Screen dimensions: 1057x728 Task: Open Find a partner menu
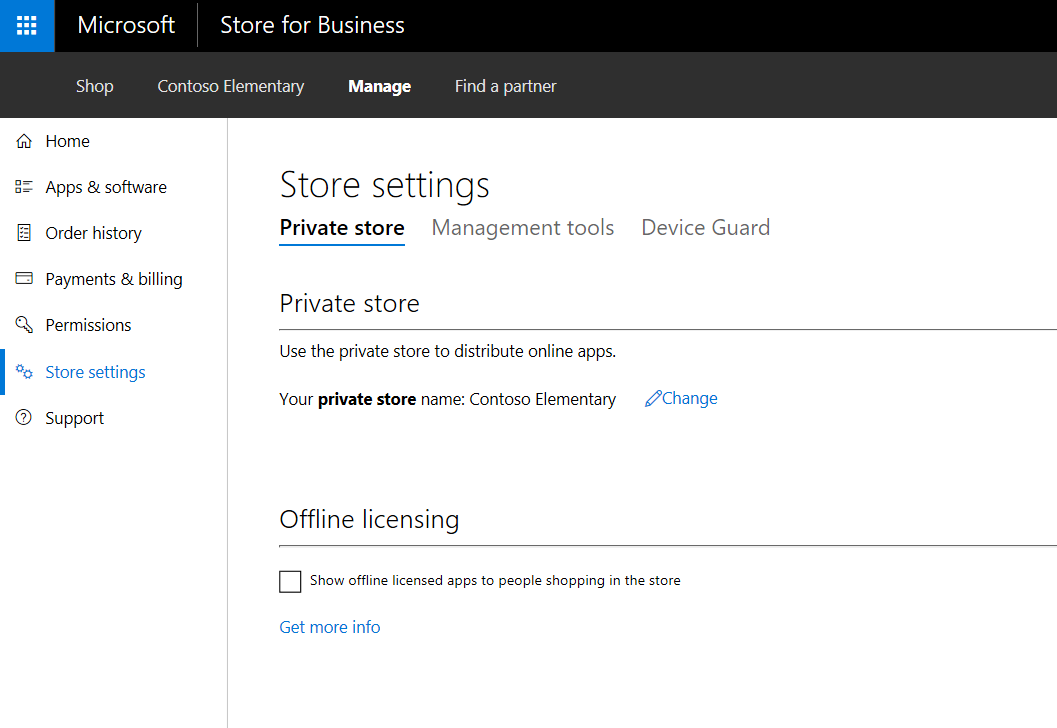[506, 86]
